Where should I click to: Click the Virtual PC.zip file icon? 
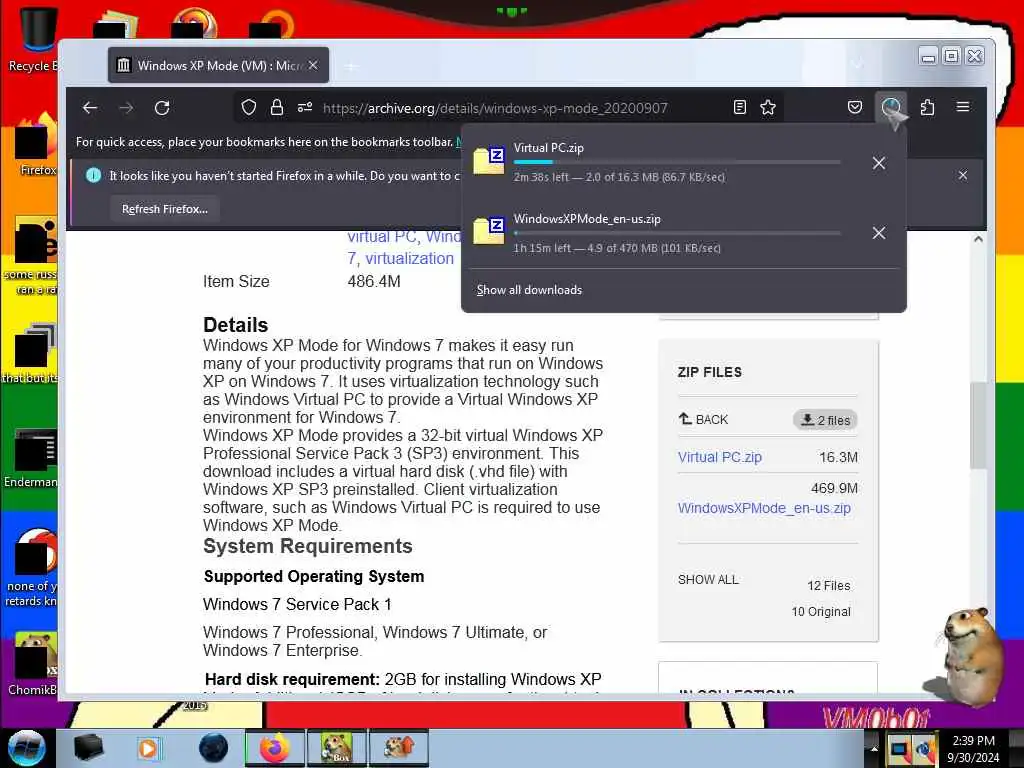pyautogui.click(x=488, y=161)
